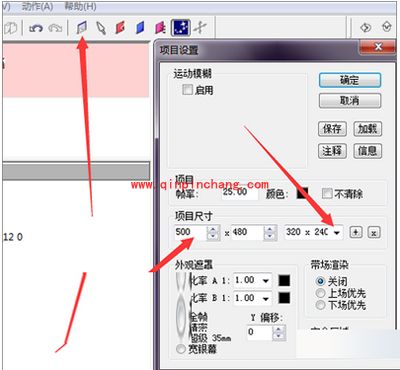Viewport: 400px width, 370px height.
Task: Click the project height field showing 480
Action: pyautogui.click(x=248, y=232)
